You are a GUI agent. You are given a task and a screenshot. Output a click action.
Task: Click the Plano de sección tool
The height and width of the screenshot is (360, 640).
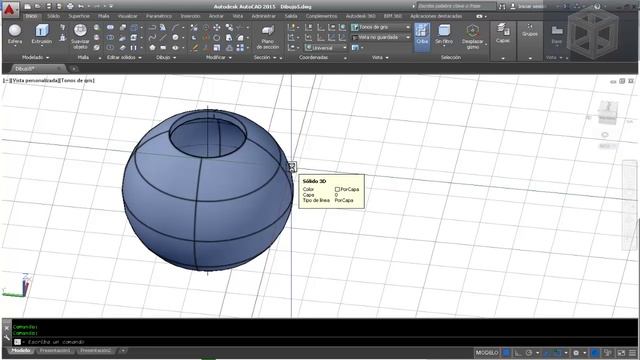click(268, 38)
